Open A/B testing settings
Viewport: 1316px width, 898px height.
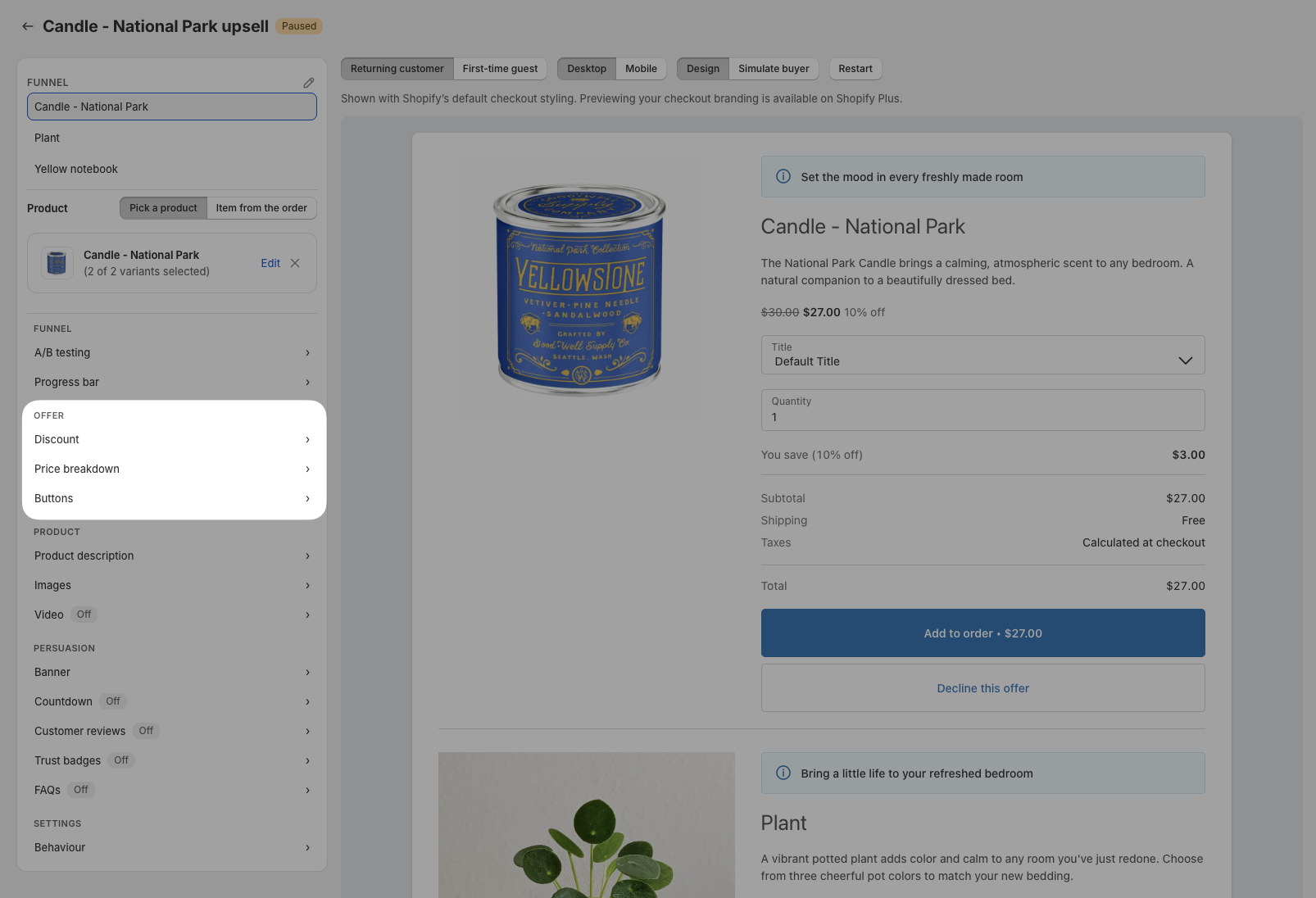click(172, 352)
